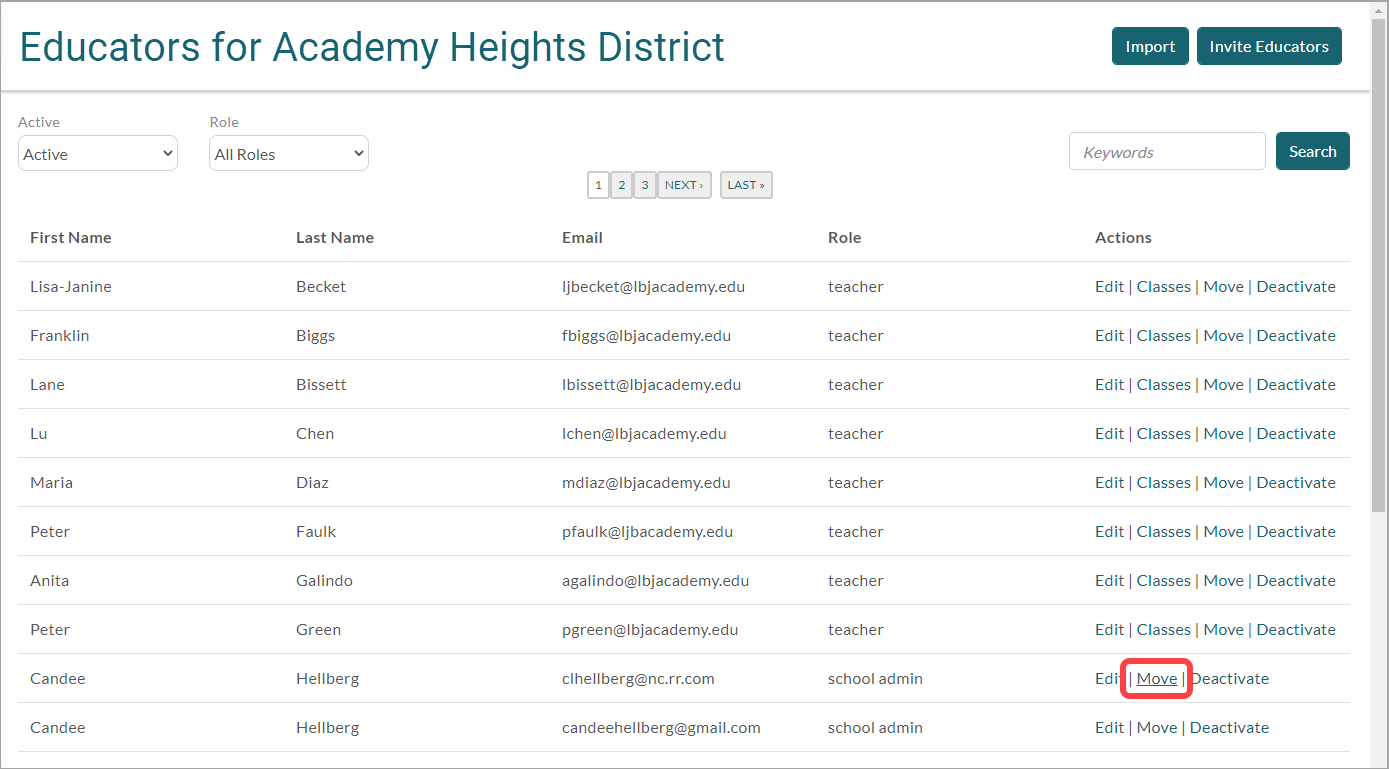This screenshot has height=769, width=1389.
Task: Click the highlighted Move link for clhellberg@nc.rr.com
Action: click(1157, 679)
